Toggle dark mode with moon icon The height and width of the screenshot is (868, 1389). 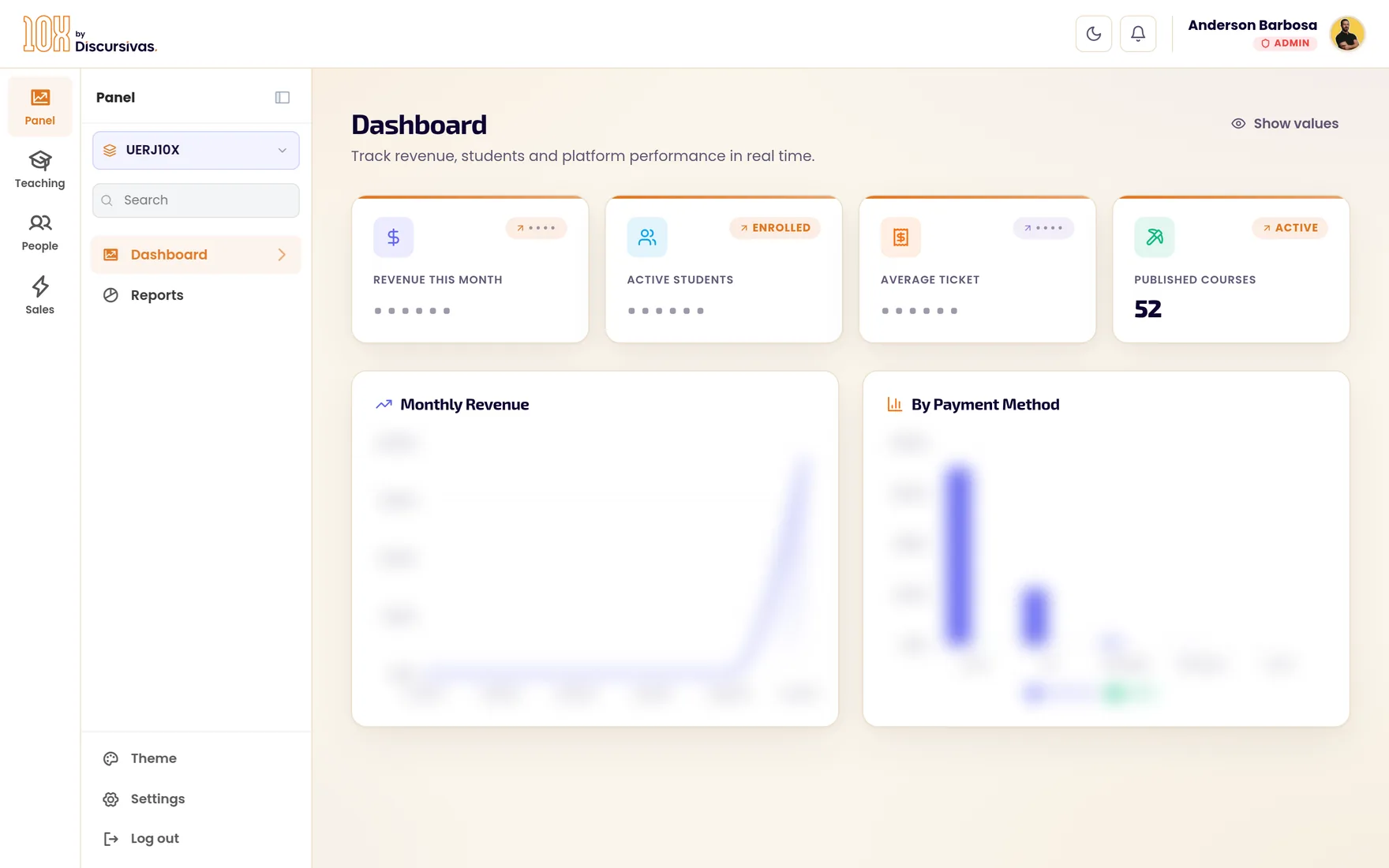(x=1094, y=34)
